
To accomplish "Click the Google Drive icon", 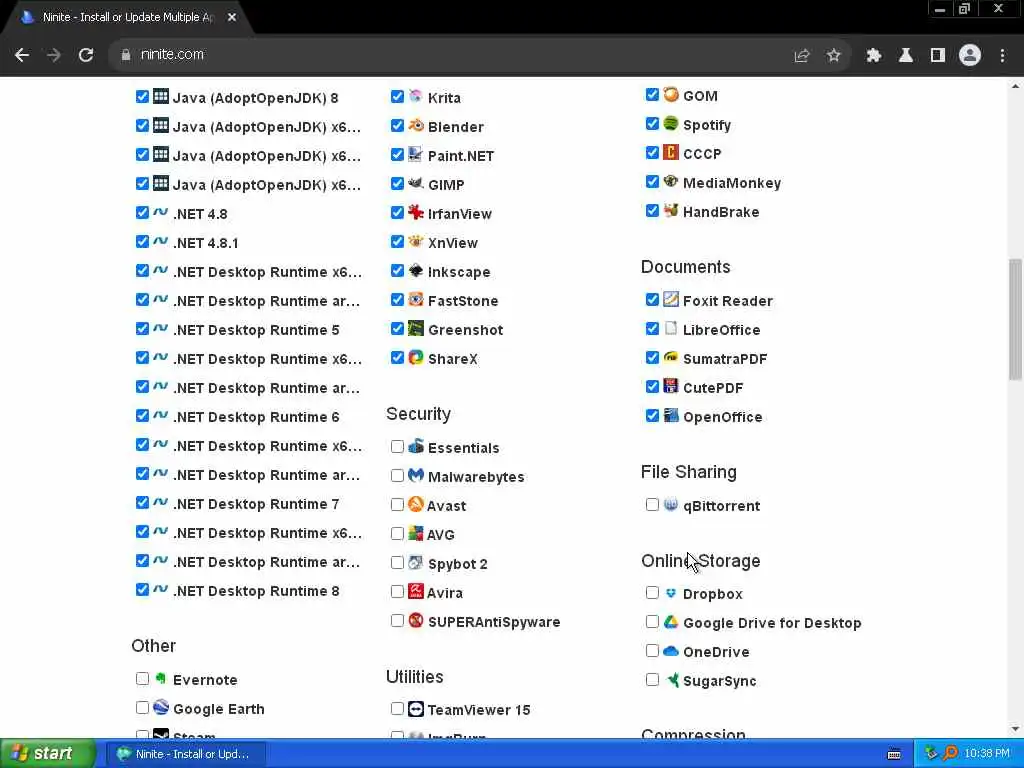I will pyautogui.click(x=671, y=622).
